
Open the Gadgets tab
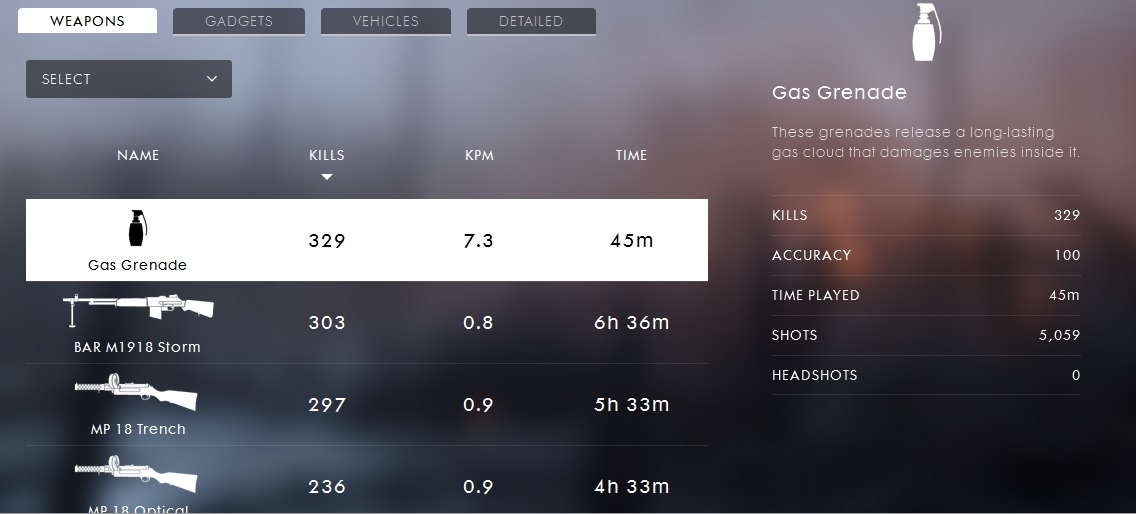239,21
